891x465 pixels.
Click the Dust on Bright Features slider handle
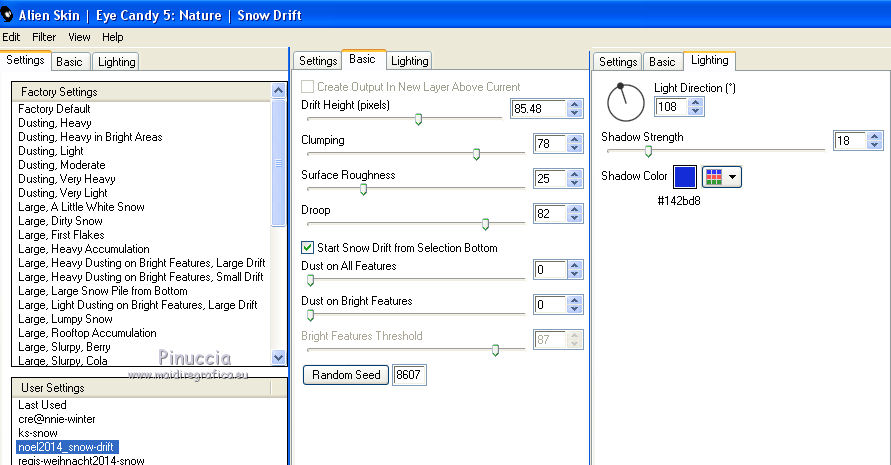pos(310,315)
